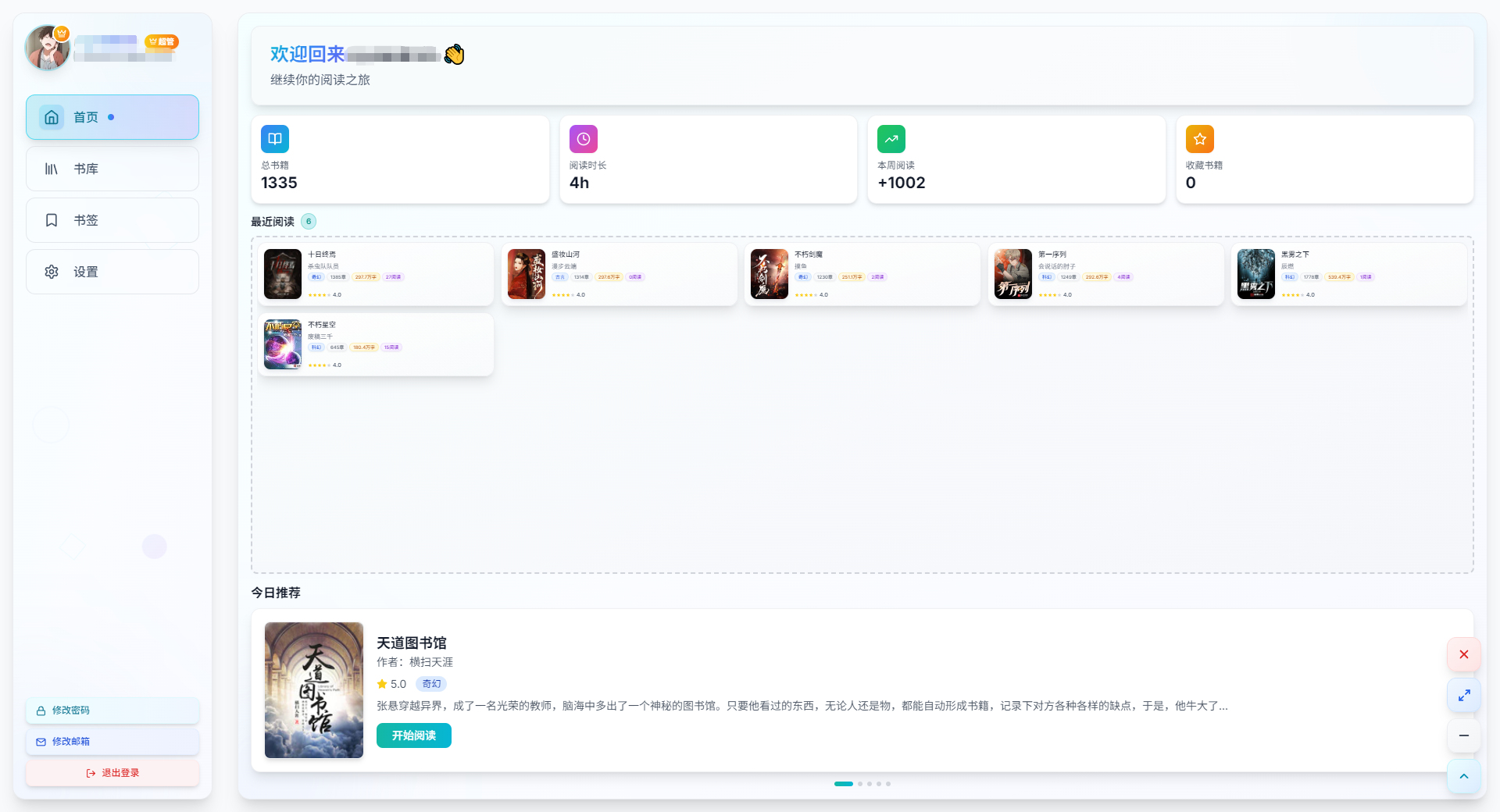This screenshot has width=1500, height=812.
Task: Click the purple clock icon above 阅读时长
Action: (584, 139)
